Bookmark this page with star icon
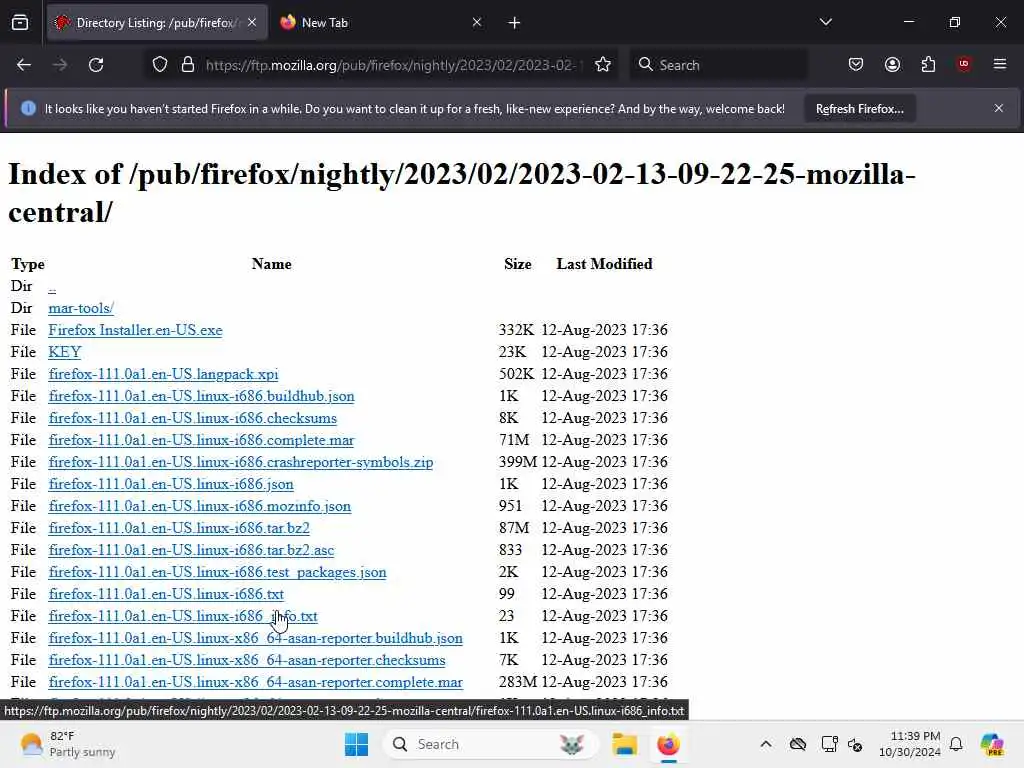Viewport: 1024px width, 768px height. coord(603,65)
